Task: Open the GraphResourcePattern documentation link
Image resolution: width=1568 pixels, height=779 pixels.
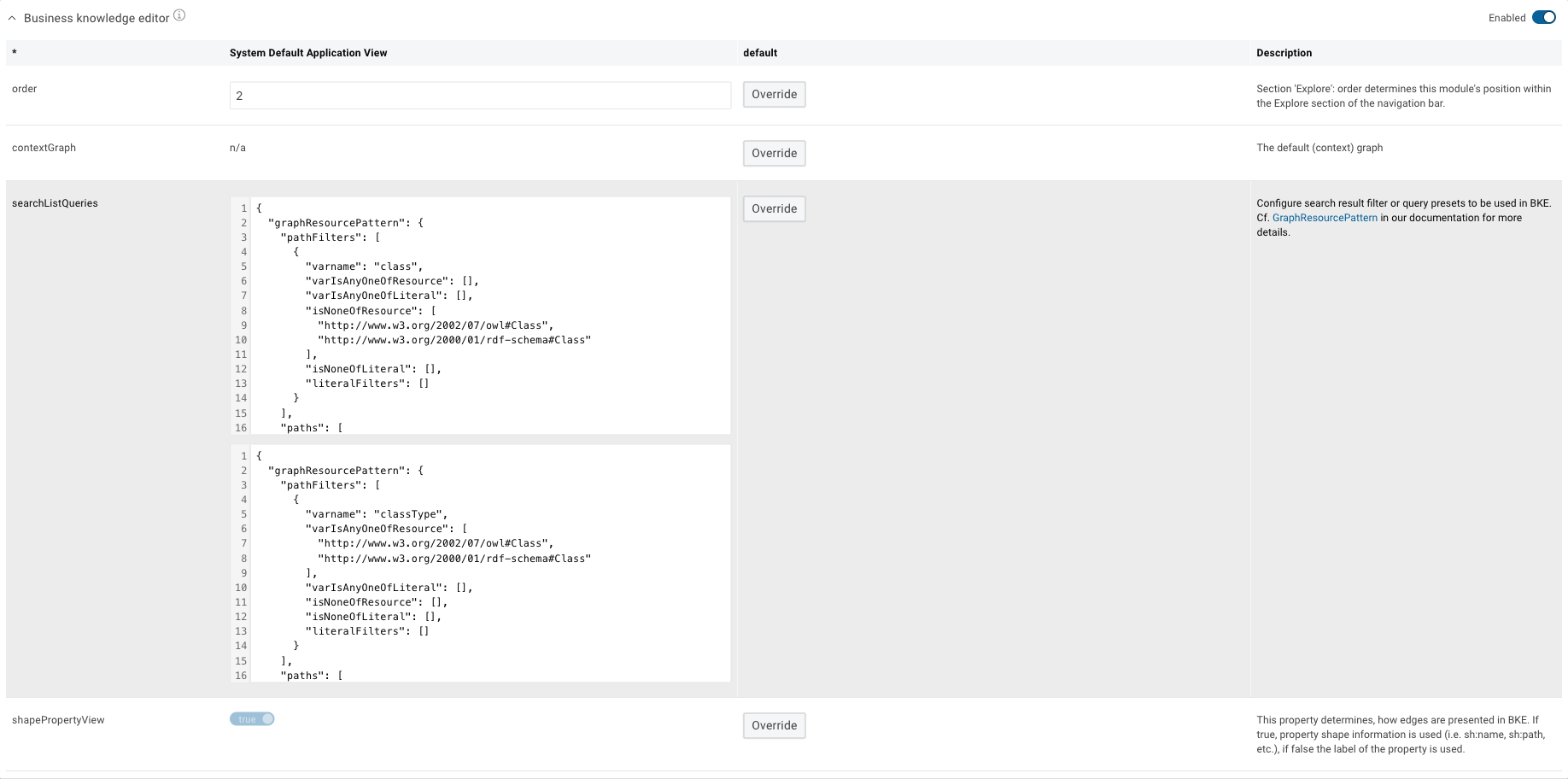Action: 1325,218
